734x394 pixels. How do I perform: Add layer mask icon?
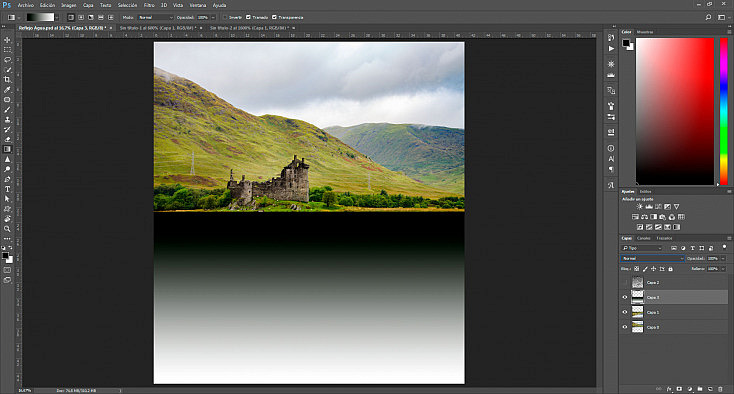pos(679,389)
